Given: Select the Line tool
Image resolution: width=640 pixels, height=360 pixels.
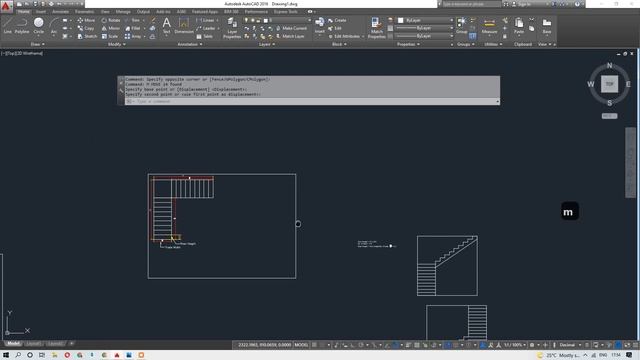Looking at the screenshot, I should click(x=8, y=26).
